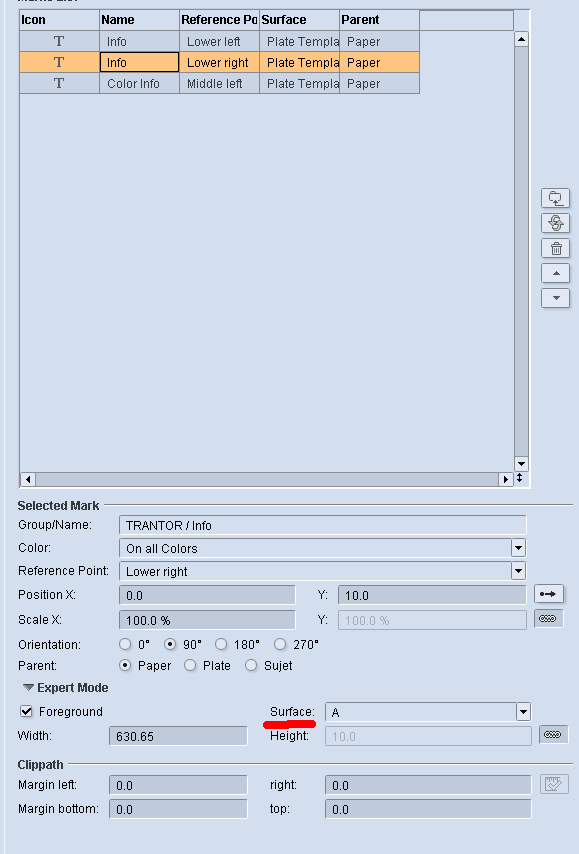Collapse the Expert Mode section
Screen dimensions: 579x854
28,688
